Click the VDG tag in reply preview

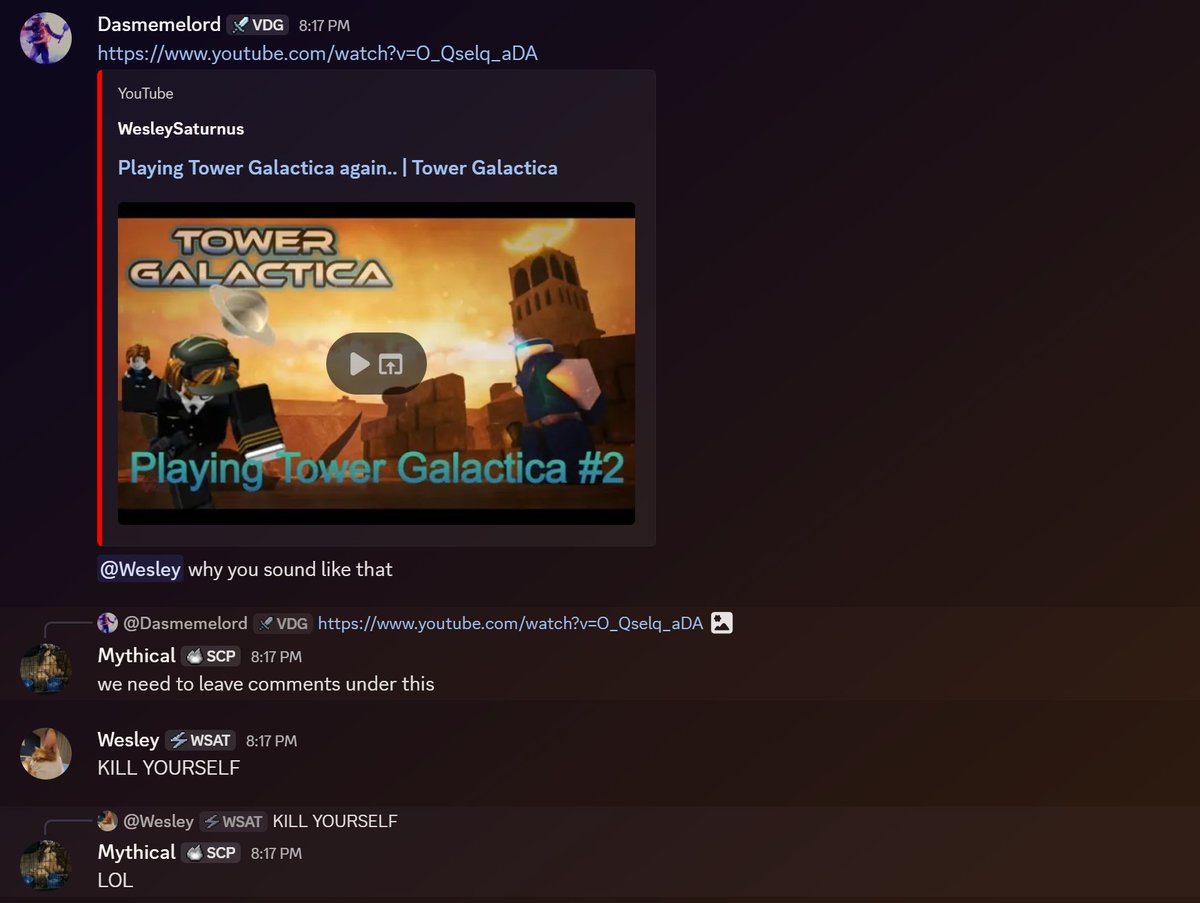(282, 623)
